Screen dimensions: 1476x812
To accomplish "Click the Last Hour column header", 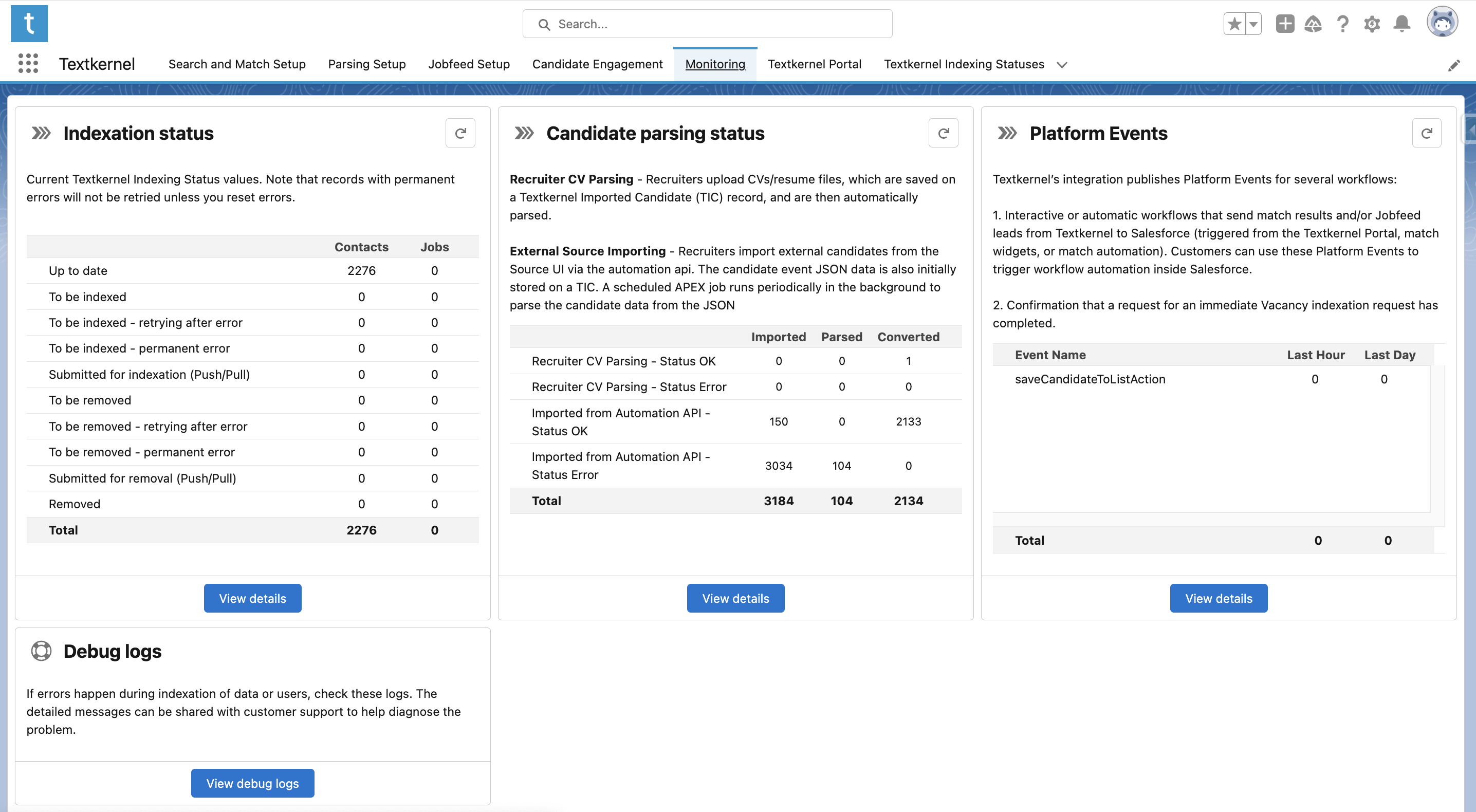I will click(x=1316, y=355).
